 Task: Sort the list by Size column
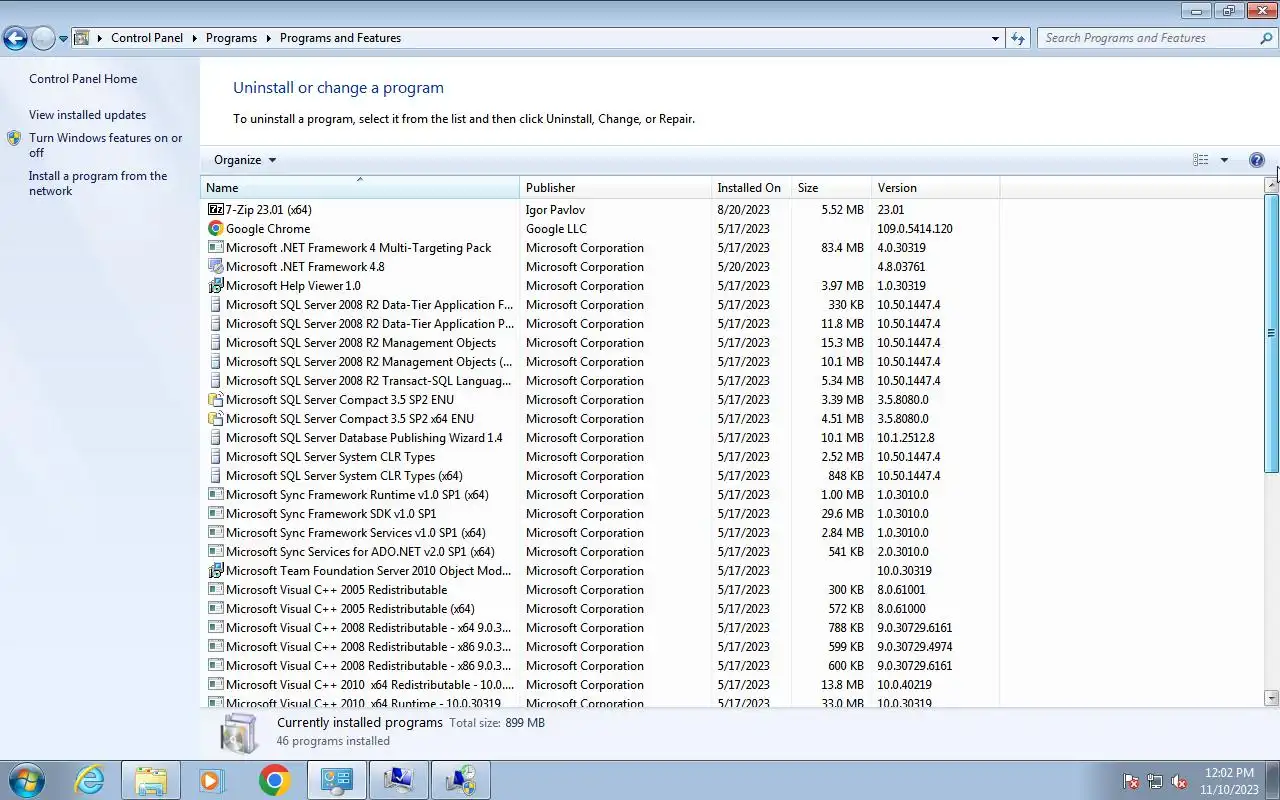[x=831, y=188]
